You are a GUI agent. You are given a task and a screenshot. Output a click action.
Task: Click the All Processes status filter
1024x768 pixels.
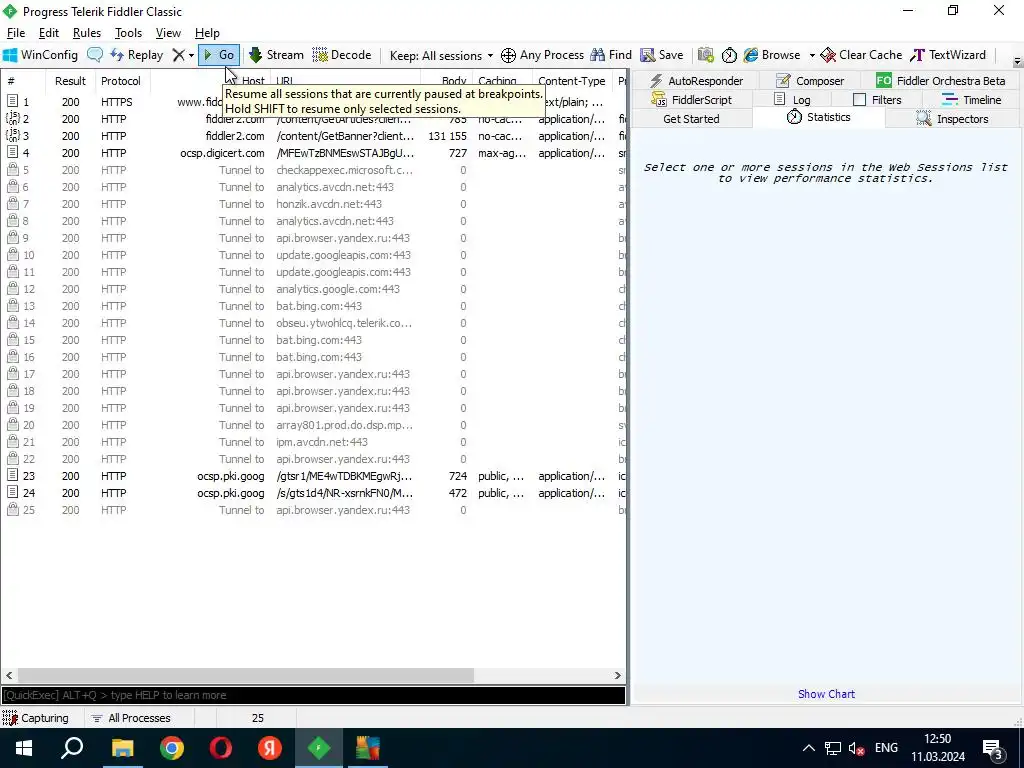tap(131, 718)
